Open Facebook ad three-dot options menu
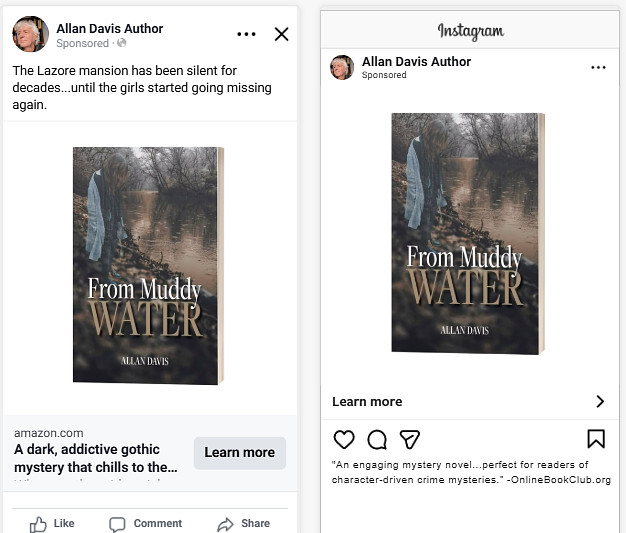 (x=246, y=35)
